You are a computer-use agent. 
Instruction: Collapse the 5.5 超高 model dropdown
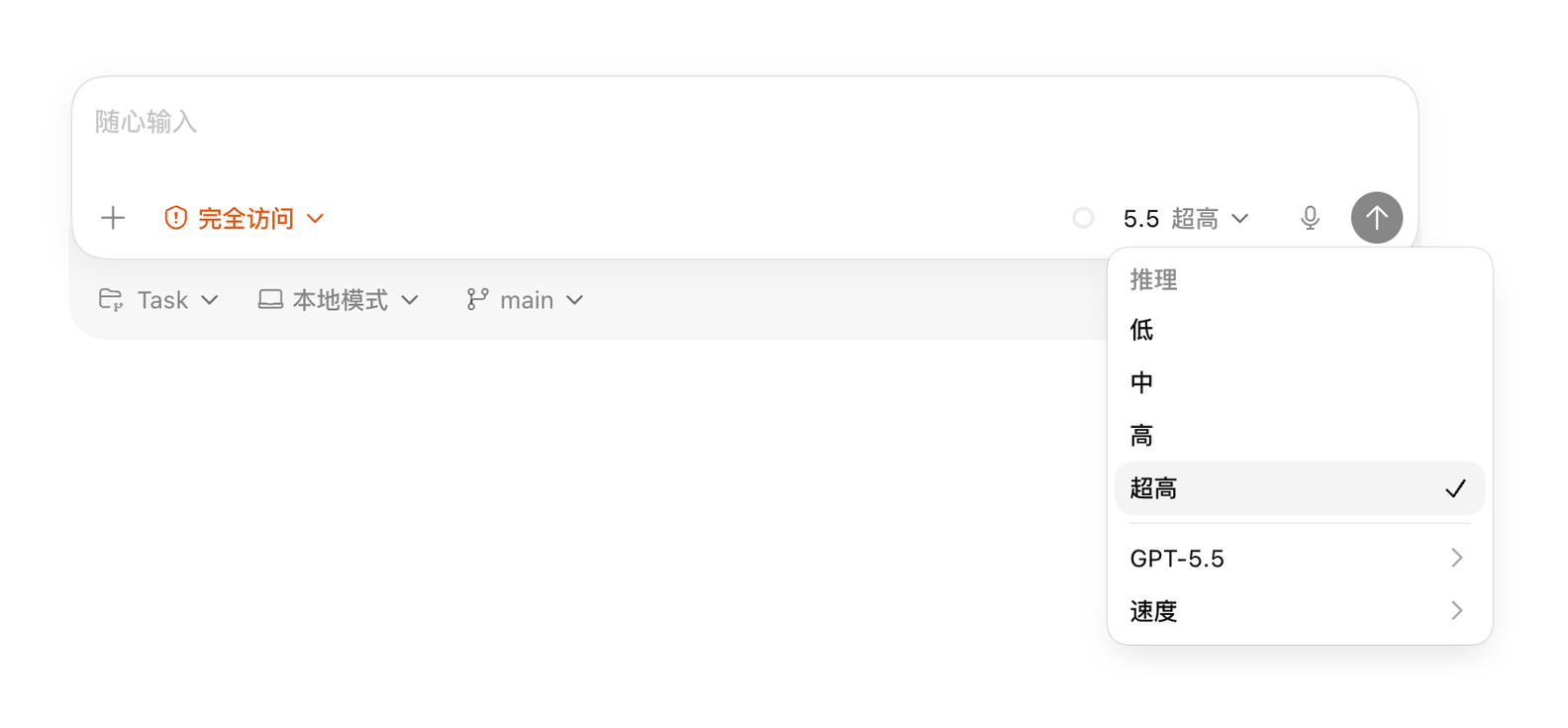coord(1185,218)
